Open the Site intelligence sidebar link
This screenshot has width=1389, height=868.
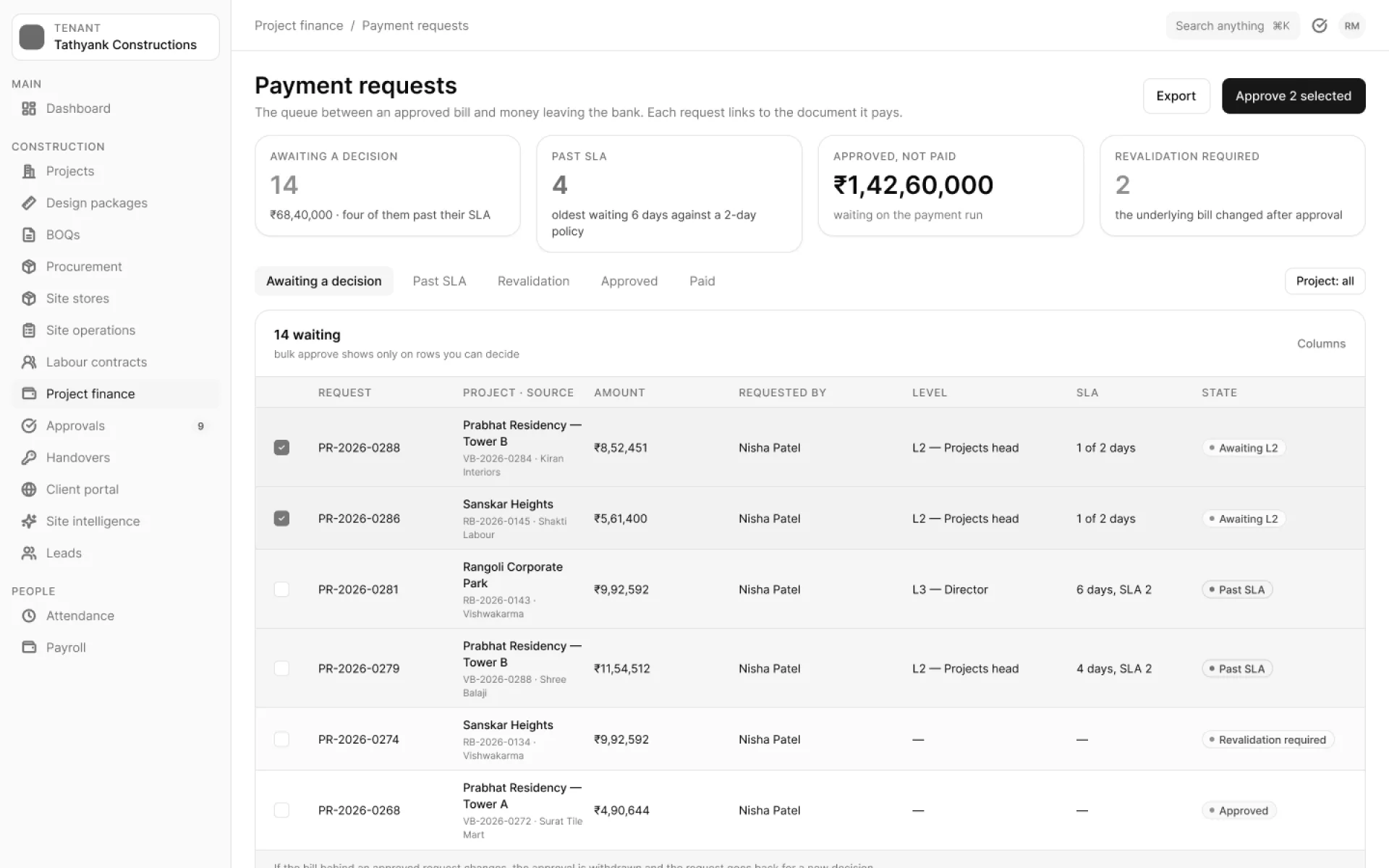tap(116, 522)
